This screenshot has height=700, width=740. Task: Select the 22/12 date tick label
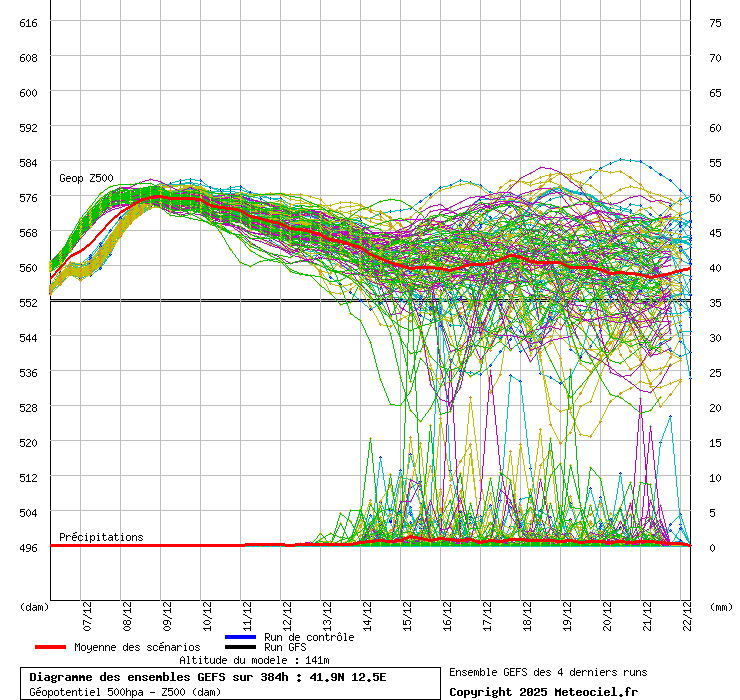[x=686, y=612]
